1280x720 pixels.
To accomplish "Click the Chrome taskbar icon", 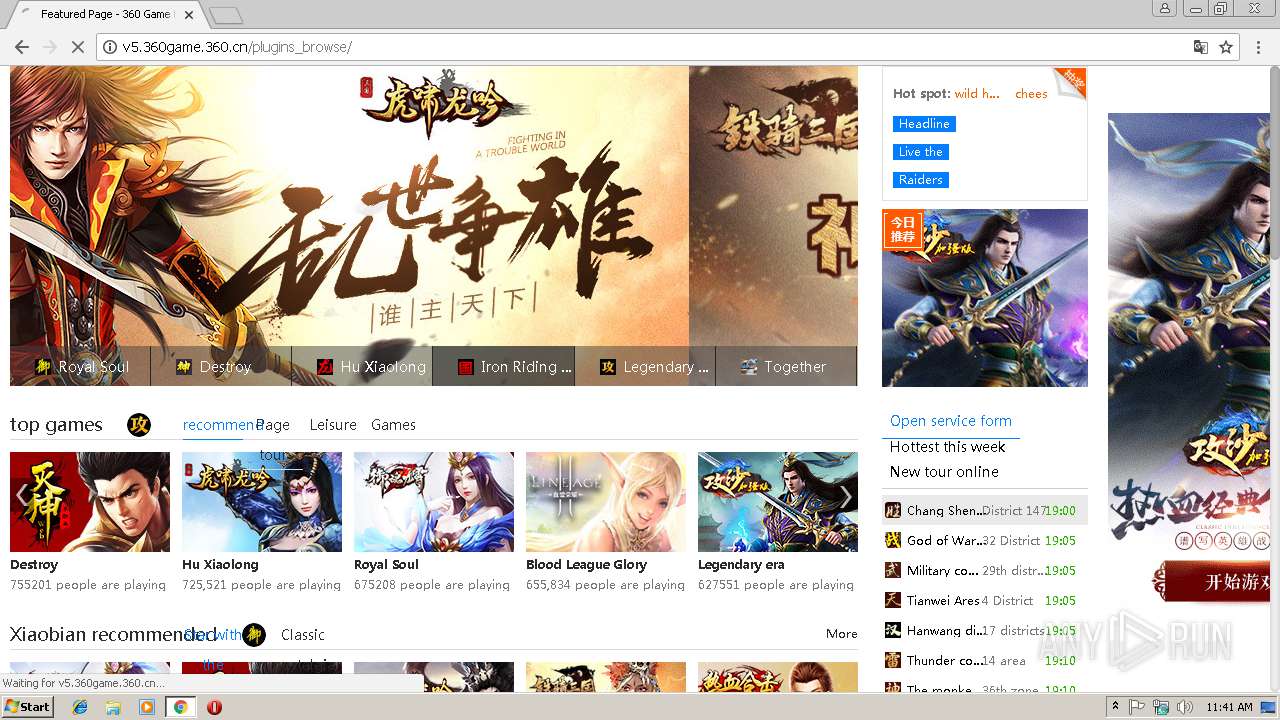I will 180,707.
